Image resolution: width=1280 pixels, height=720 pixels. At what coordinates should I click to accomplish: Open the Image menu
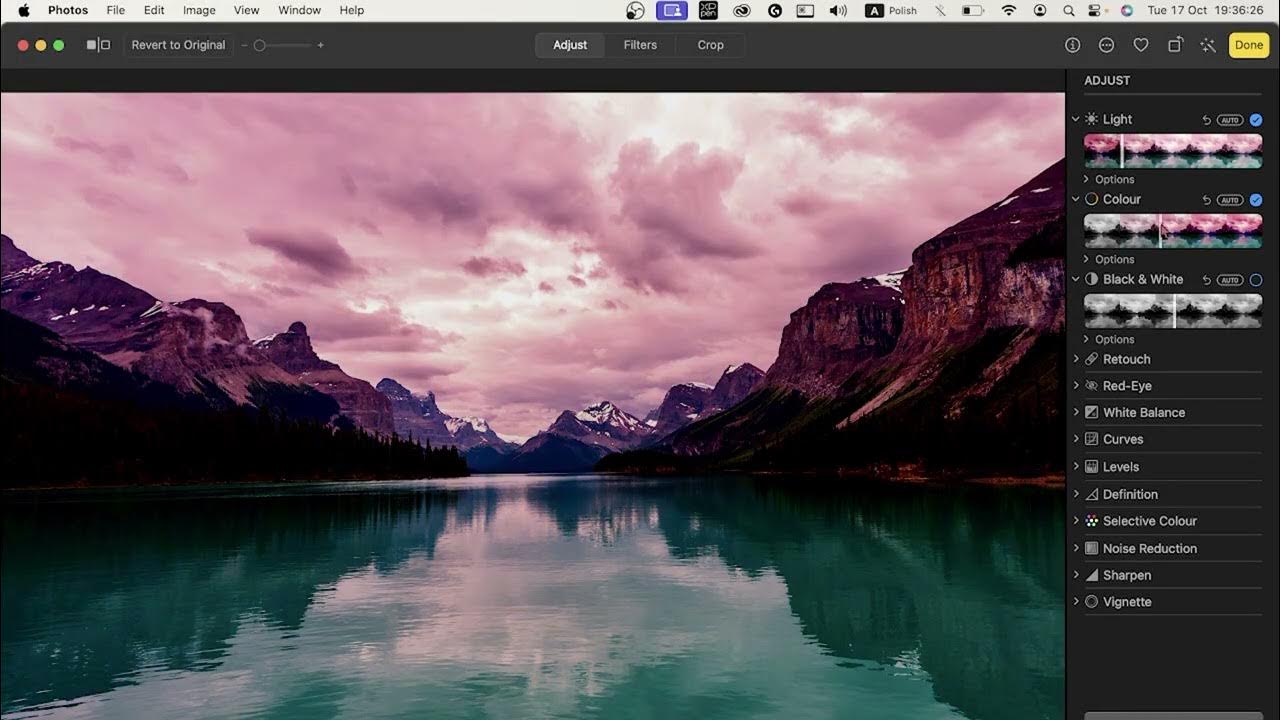[198, 10]
